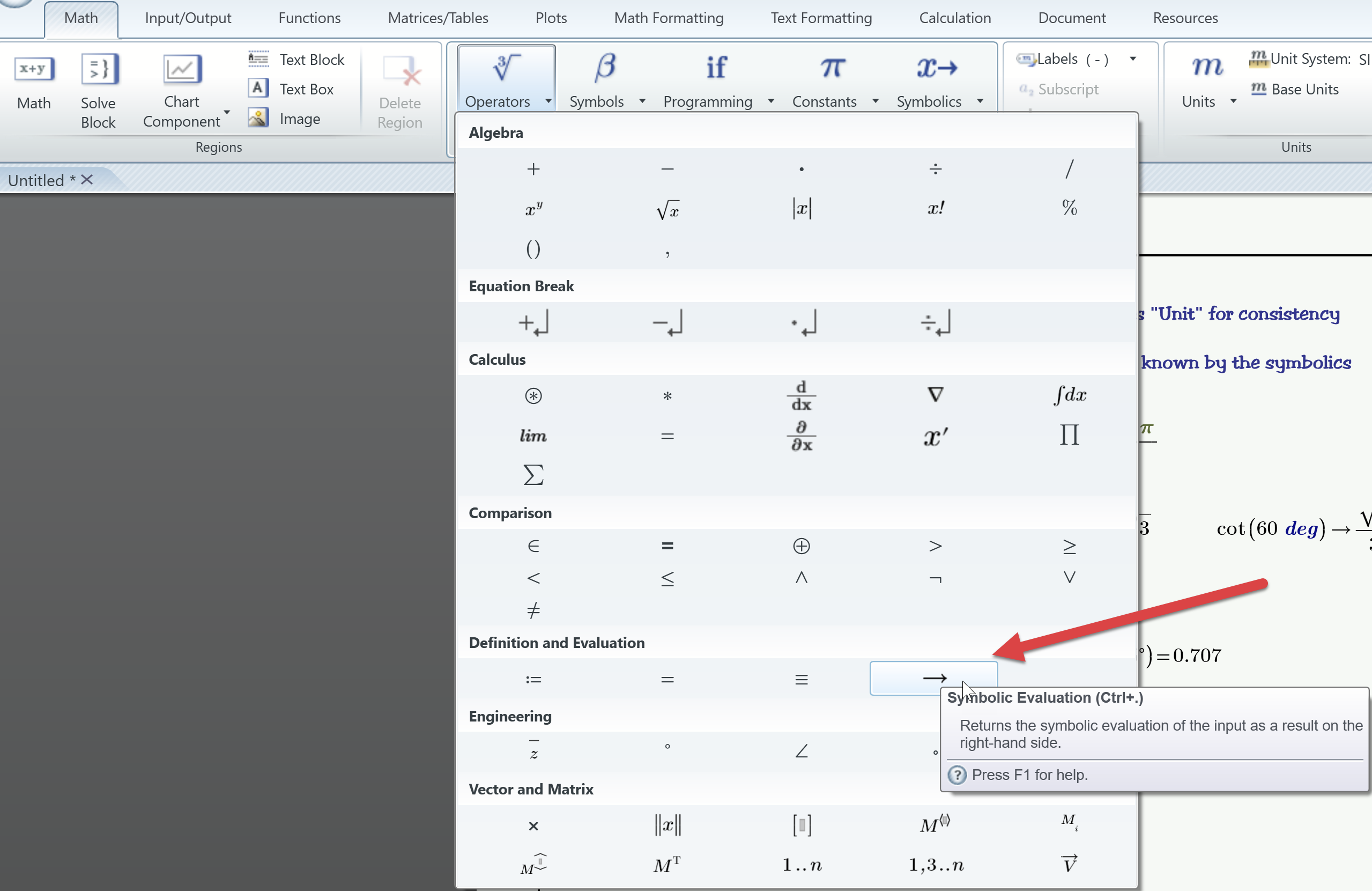Insert the summation operator
Viewport: 1372px width, 891px height.
tap(532, 475)
